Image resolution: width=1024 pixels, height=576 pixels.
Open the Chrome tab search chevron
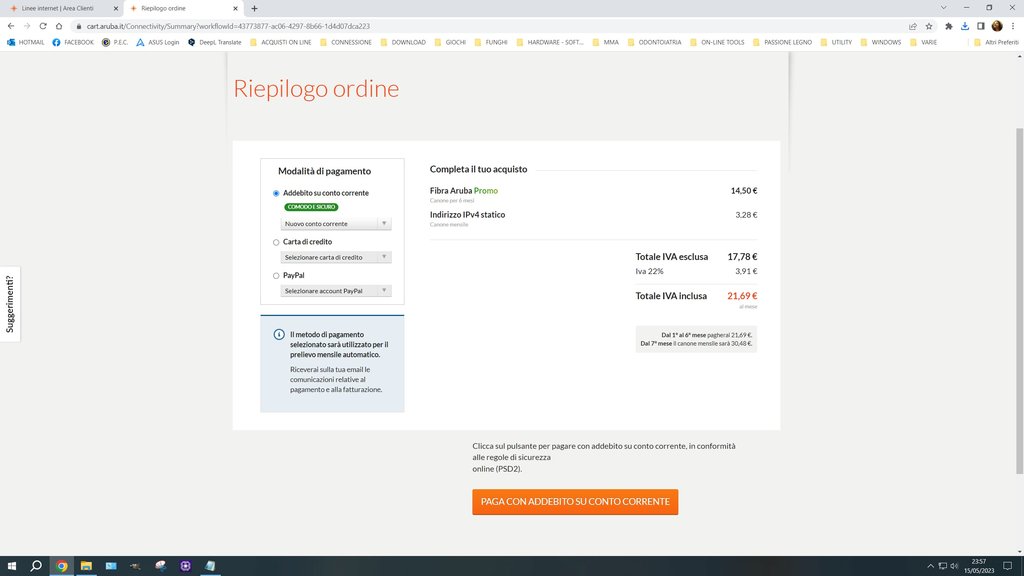point(943,8)
